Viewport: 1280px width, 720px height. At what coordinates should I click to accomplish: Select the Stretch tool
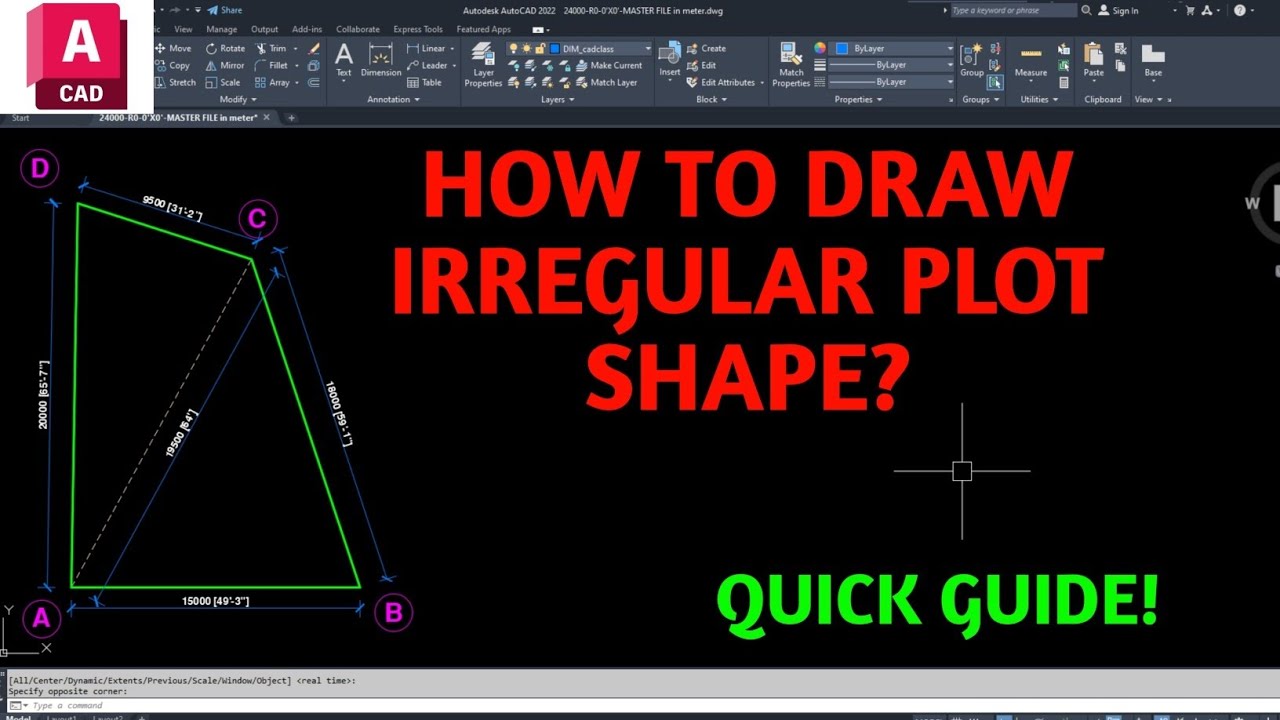click(x=175, y=82)
